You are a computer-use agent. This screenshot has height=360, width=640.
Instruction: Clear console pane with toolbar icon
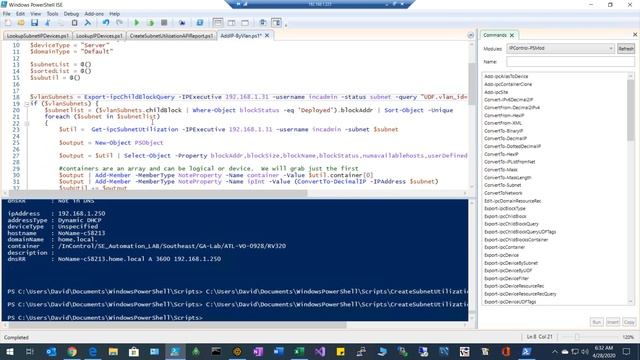click(87, 23)
